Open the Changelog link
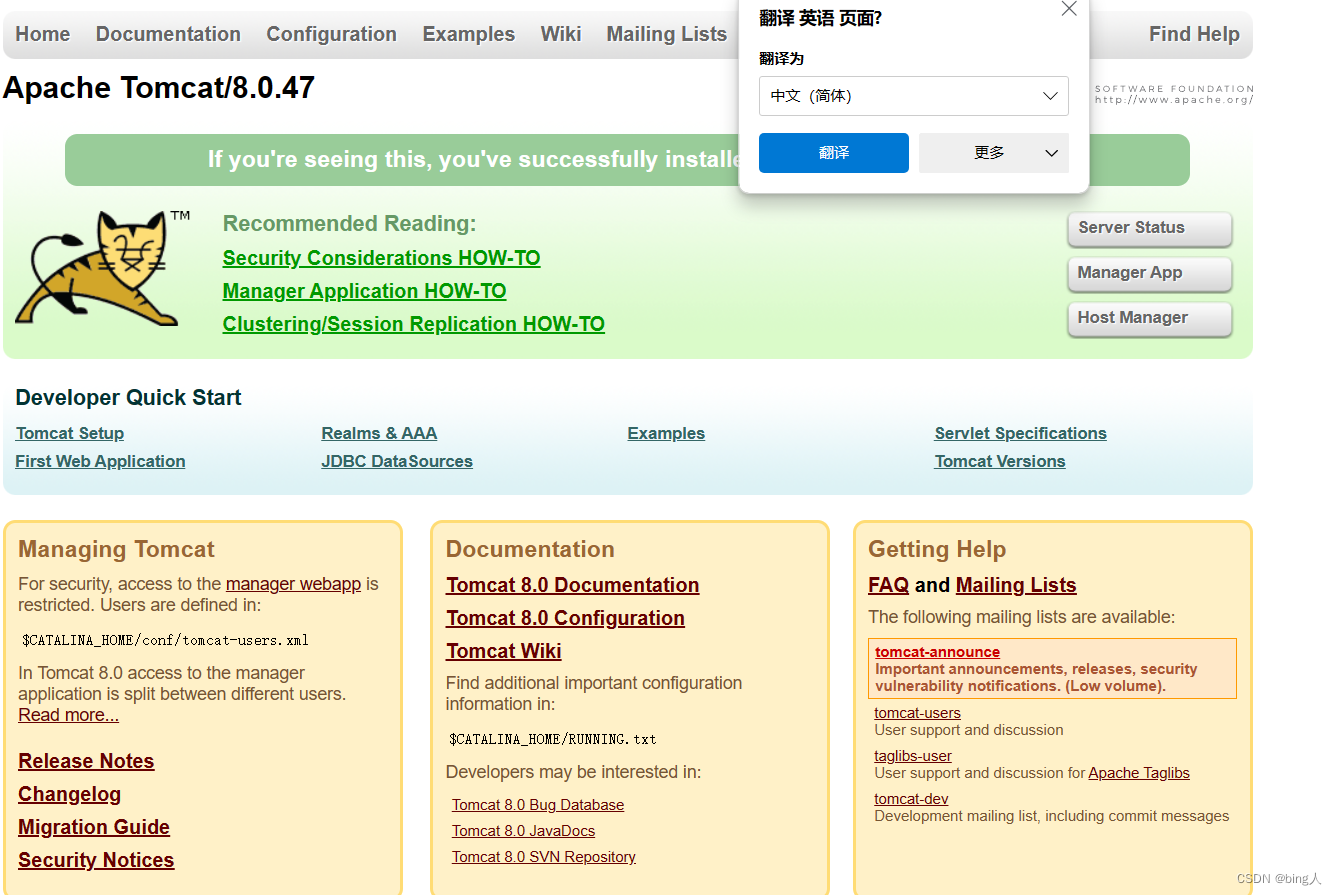Viewport: 1337px width, 895px height. coord(69,794)
